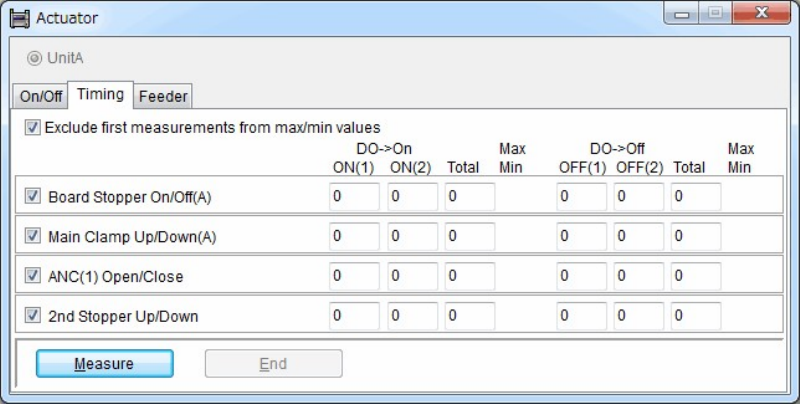Select 2nd Stopper OFF(1) field
This screenshot has width=800, height=404.
click(x=581, y=316)
